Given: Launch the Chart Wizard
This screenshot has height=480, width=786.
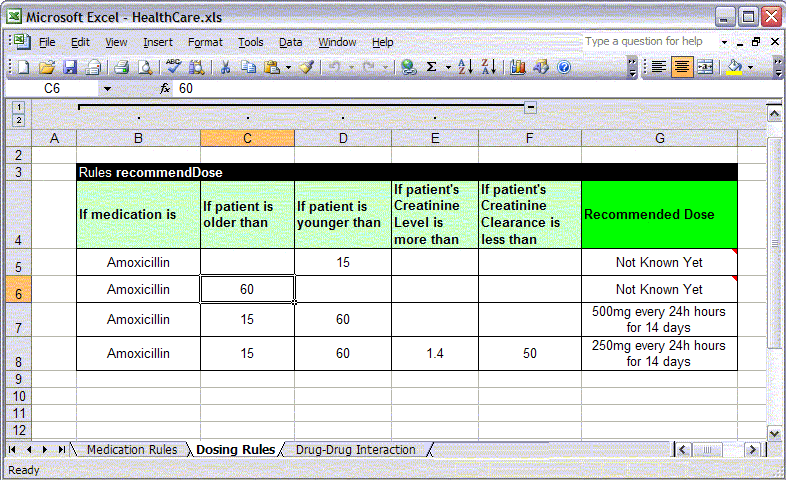Looking at the screenshot, I should [517, 67].
